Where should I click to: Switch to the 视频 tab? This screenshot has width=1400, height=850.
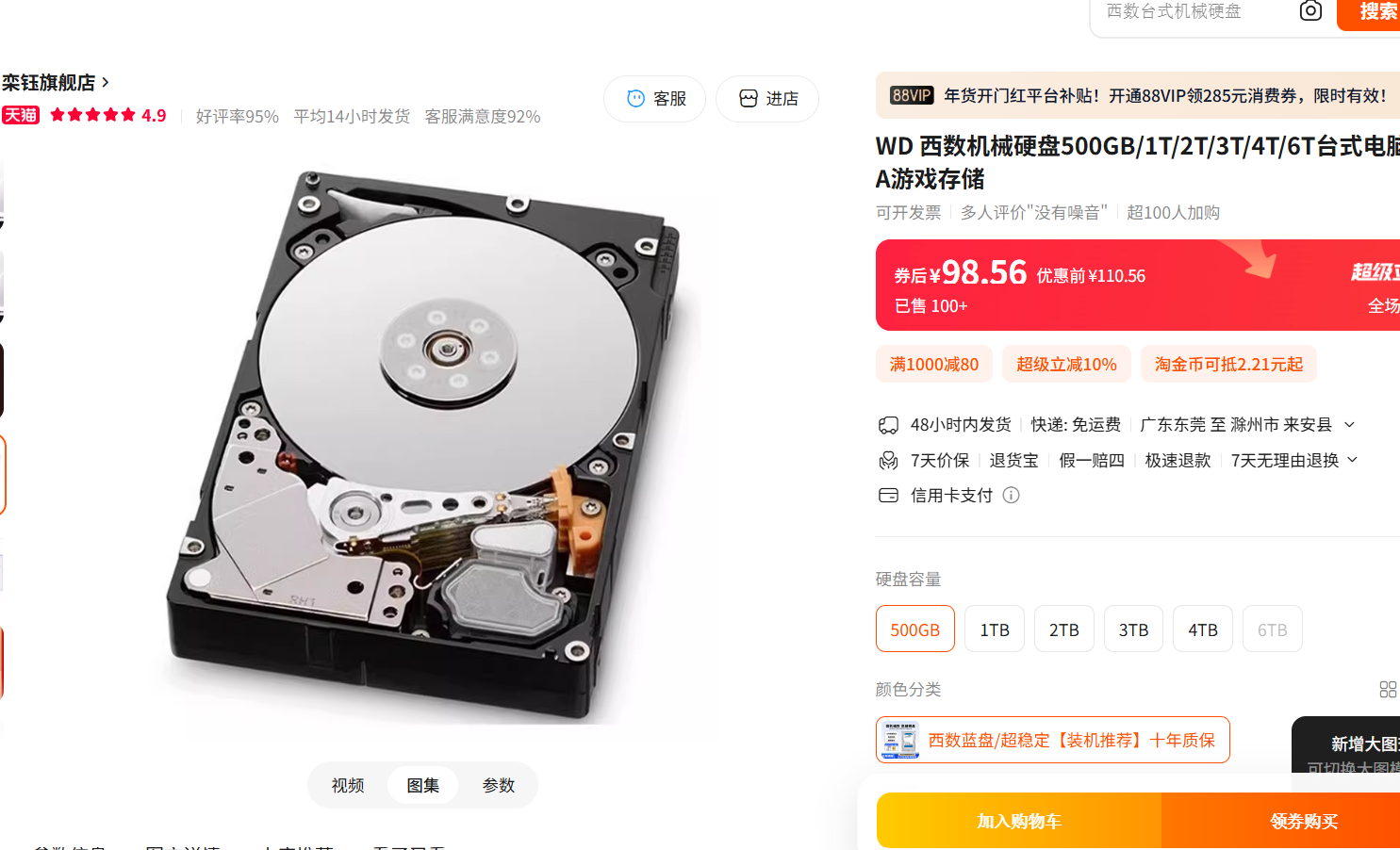click(348, 785)
